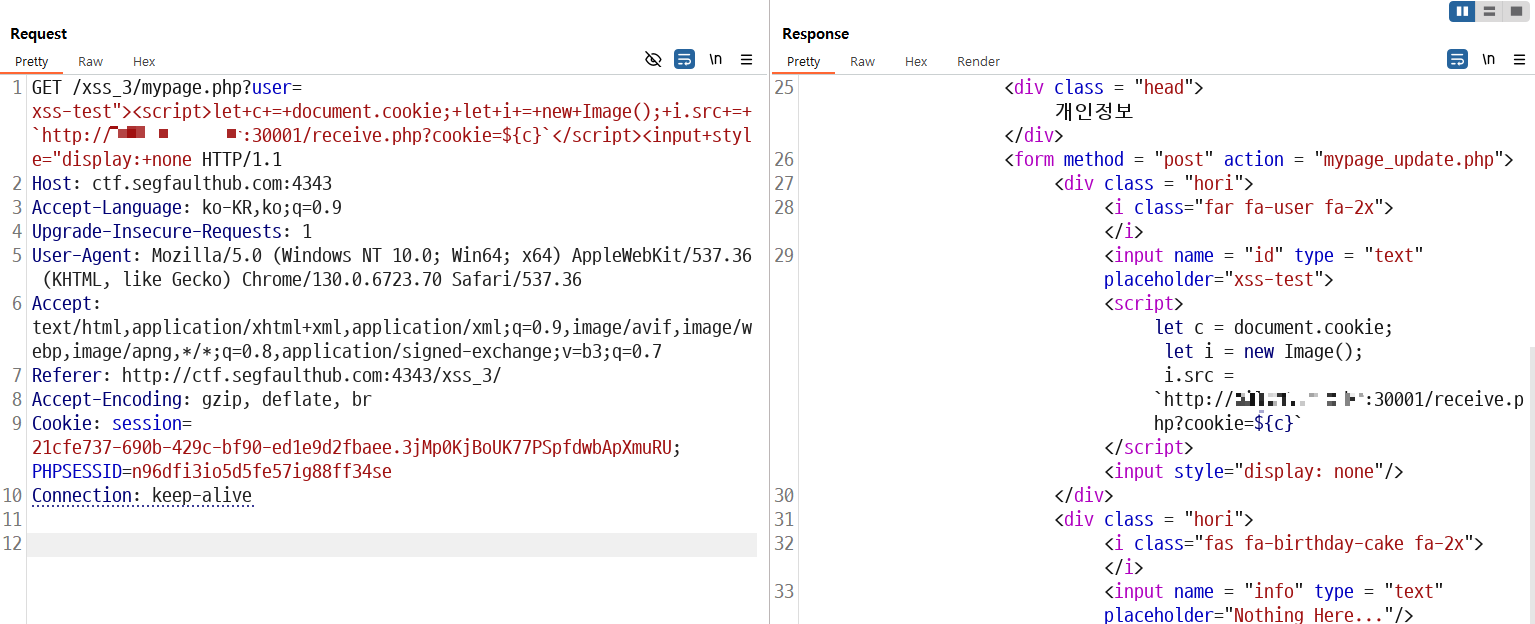1535x624 pixels.
Task: Switch to the Request Raw tab
Action: coord(90,61)
